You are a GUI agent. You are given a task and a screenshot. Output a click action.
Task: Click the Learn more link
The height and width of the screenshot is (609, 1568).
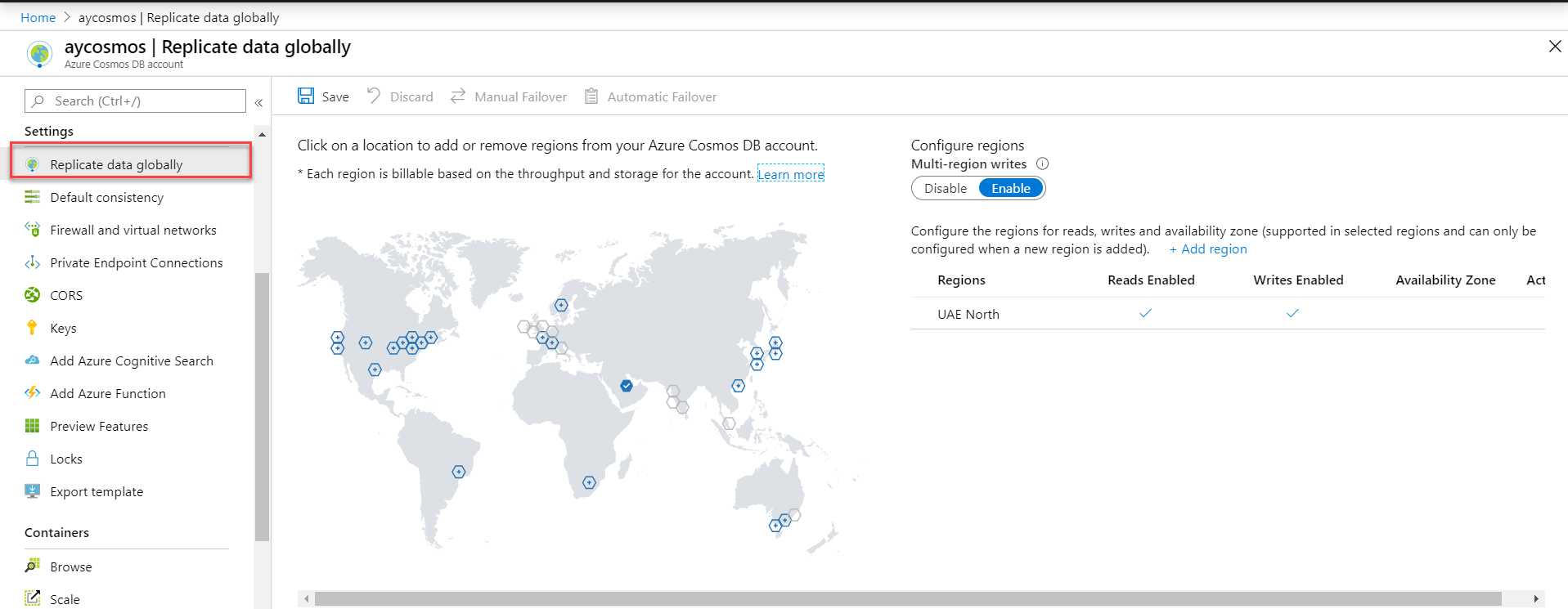click(x=790, y=174)
